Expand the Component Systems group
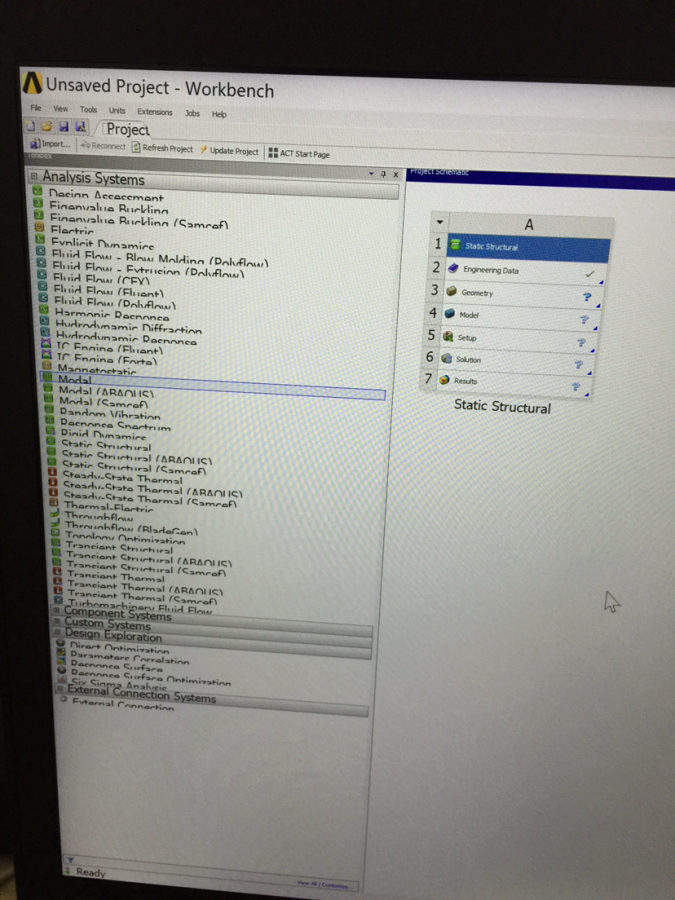 pos(57,609)
